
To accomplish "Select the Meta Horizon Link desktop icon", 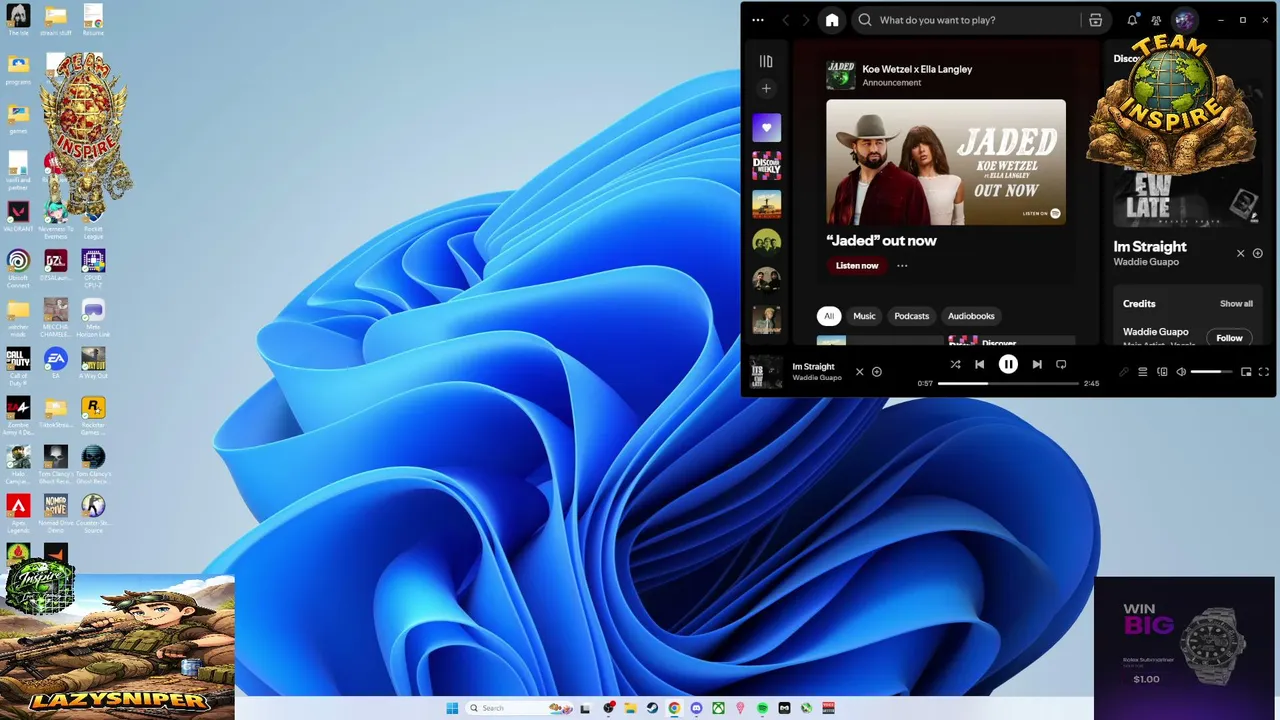I will pos(93,318).
